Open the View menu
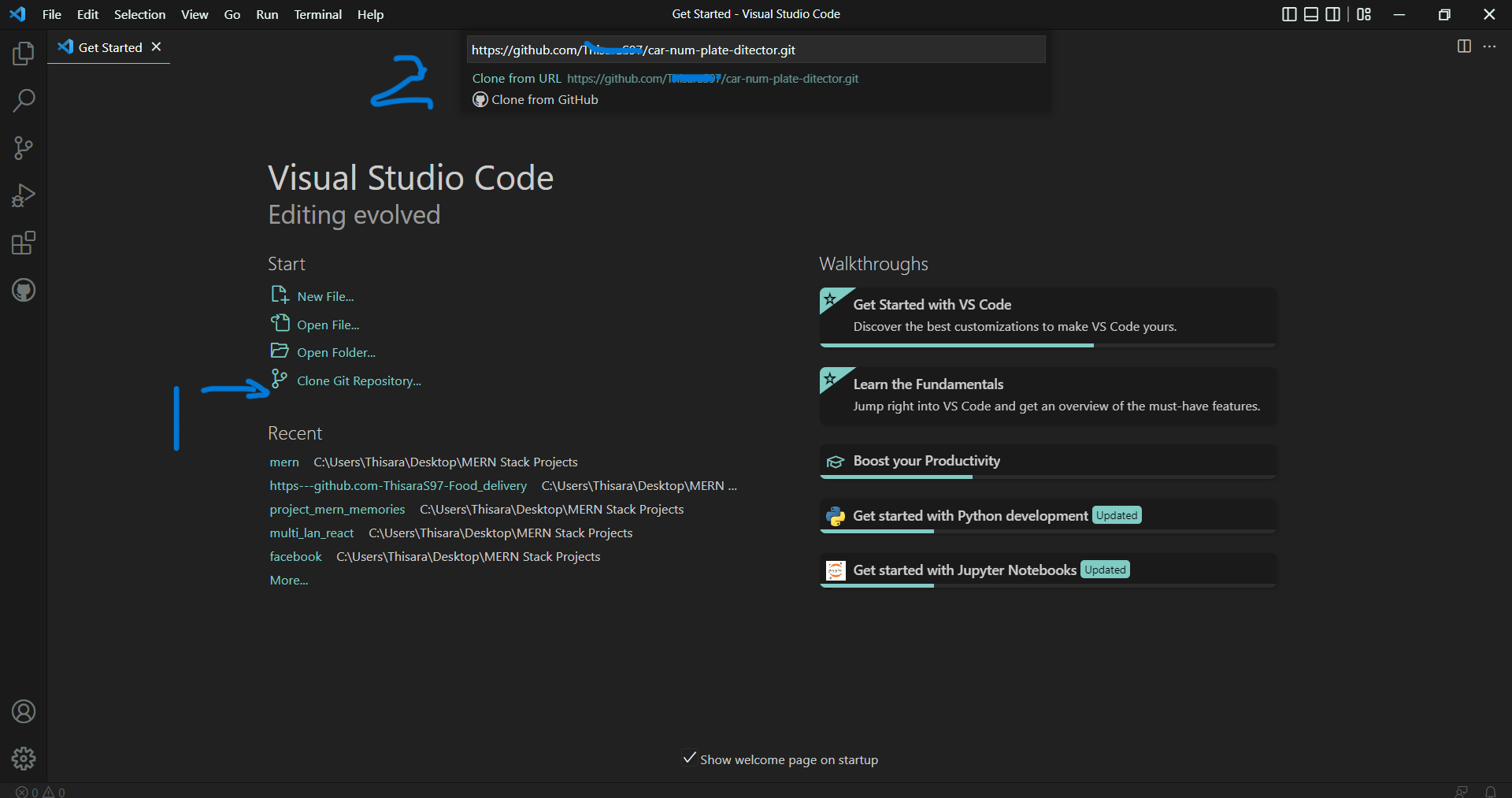Viewport: 1512px width, 798px height. click(195, 14)
